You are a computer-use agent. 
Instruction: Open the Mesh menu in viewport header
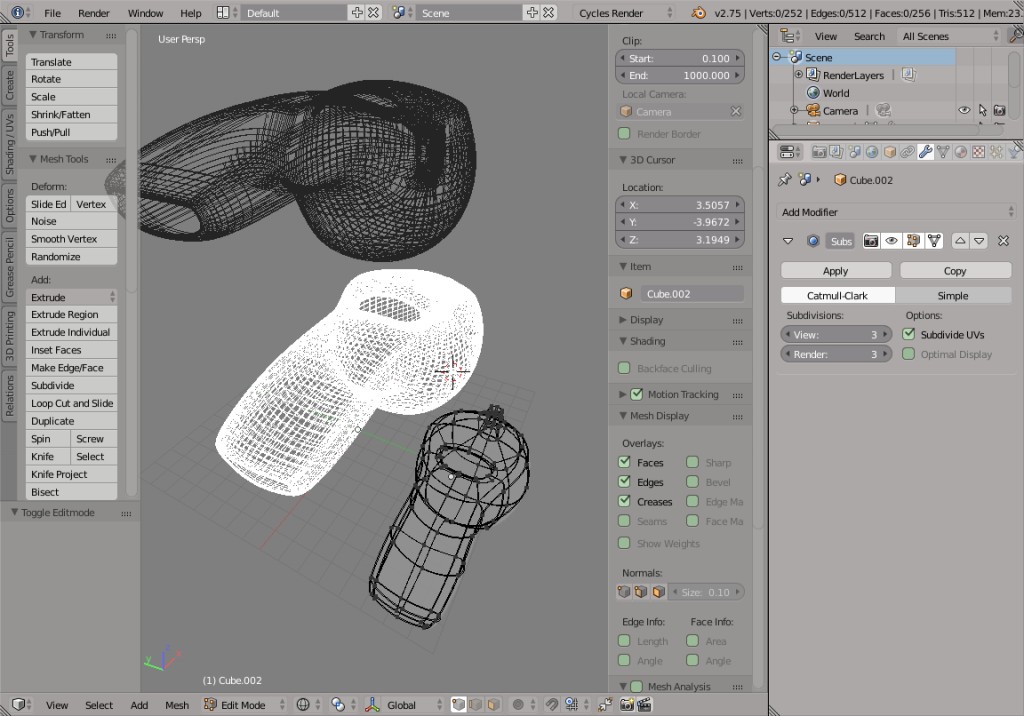(177, 704)
